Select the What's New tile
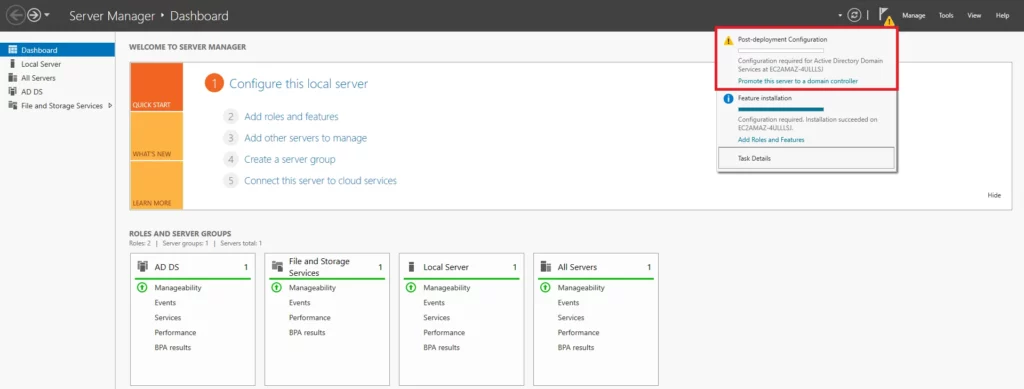This screenshot has height=389, width=1024. [157, 136]
